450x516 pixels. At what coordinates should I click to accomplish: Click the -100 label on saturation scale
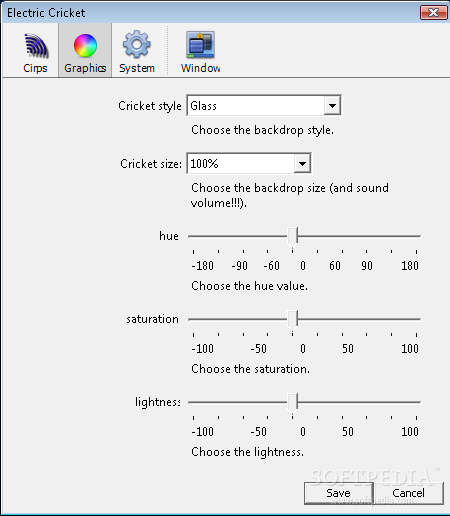click(203, 349)
